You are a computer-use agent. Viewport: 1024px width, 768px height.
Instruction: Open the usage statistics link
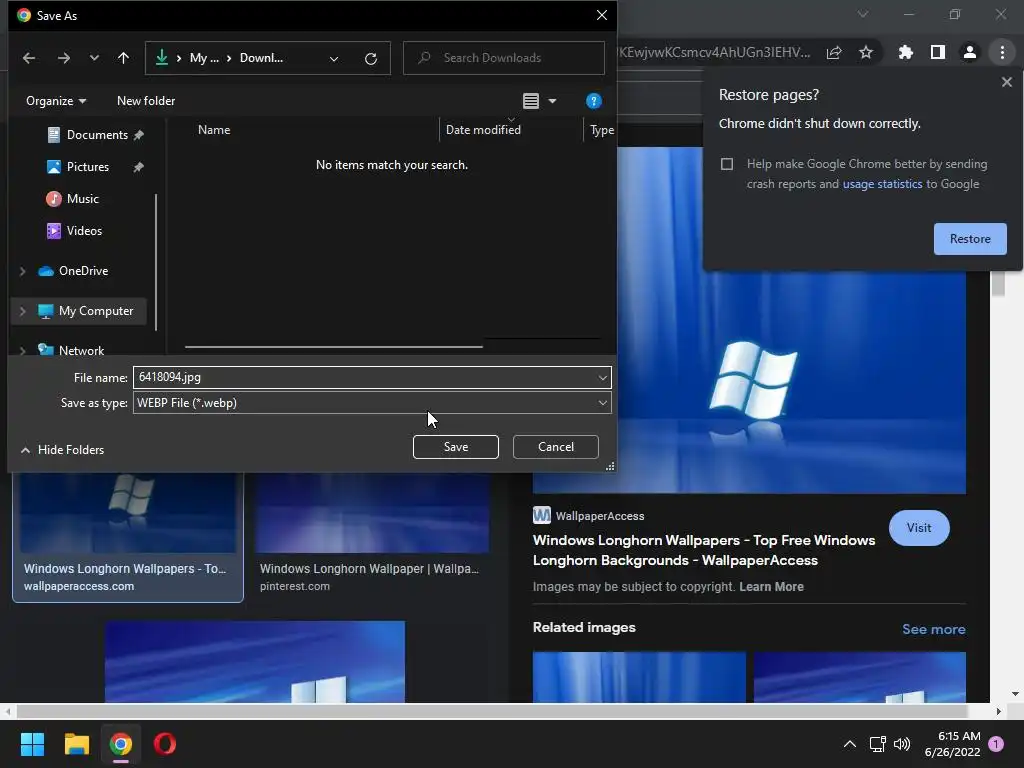882,184
